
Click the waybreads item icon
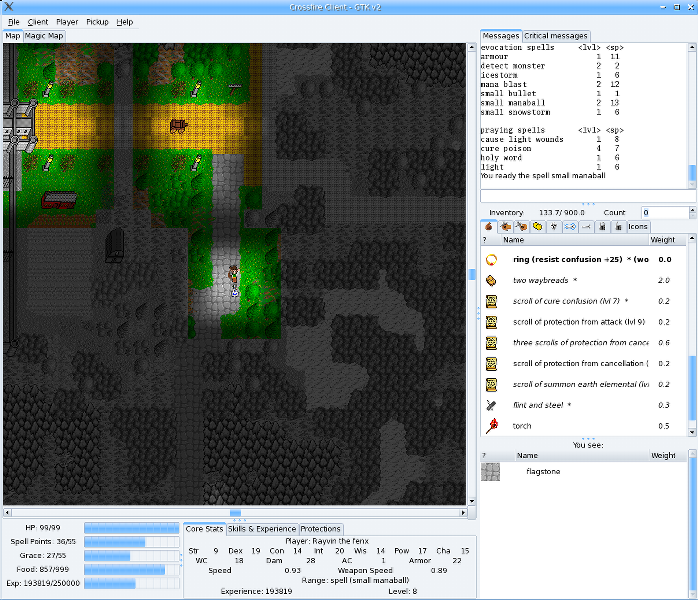[x=491, y=281]
